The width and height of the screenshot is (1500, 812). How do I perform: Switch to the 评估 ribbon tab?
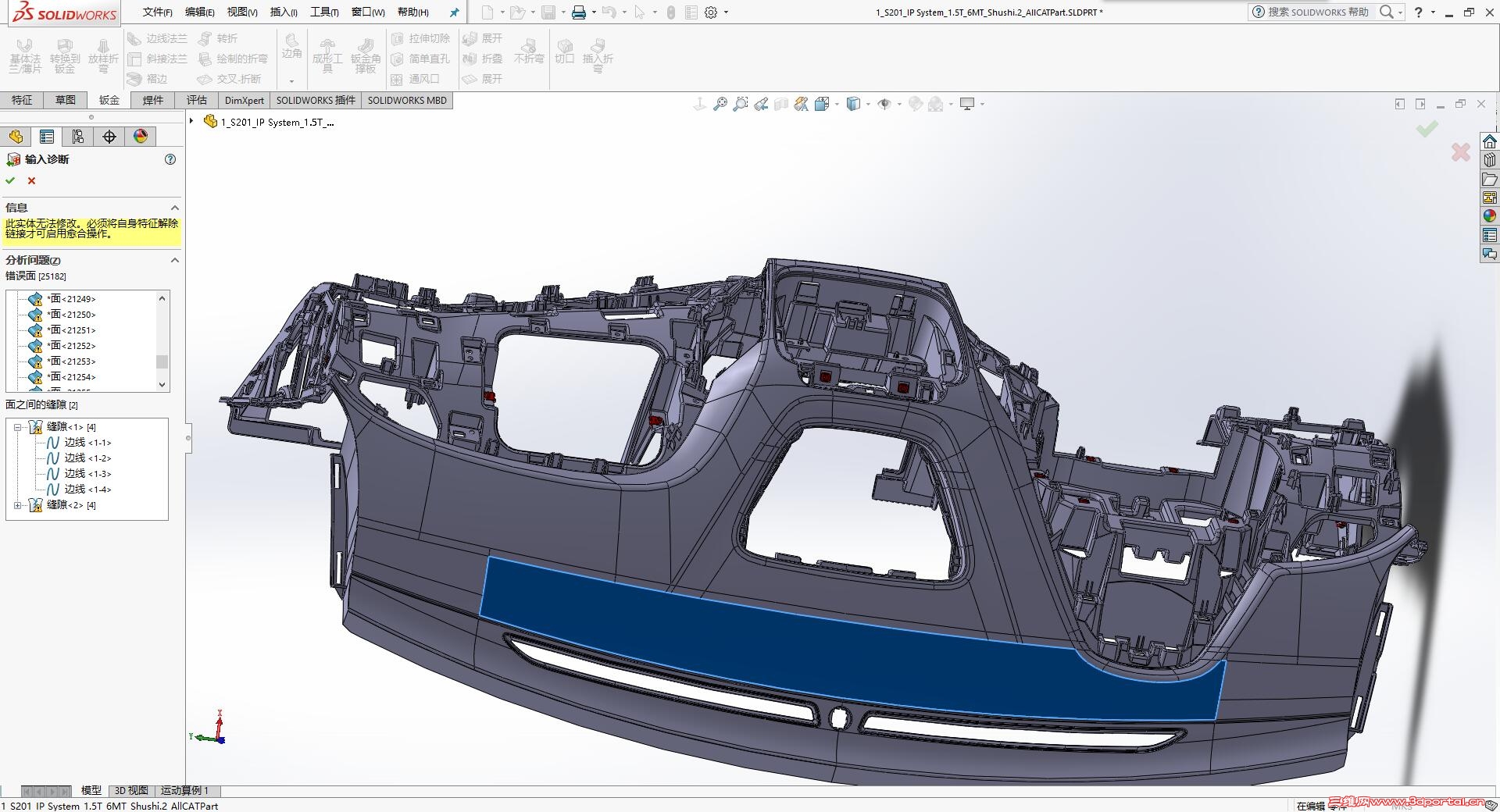click(x=197, y=100)
